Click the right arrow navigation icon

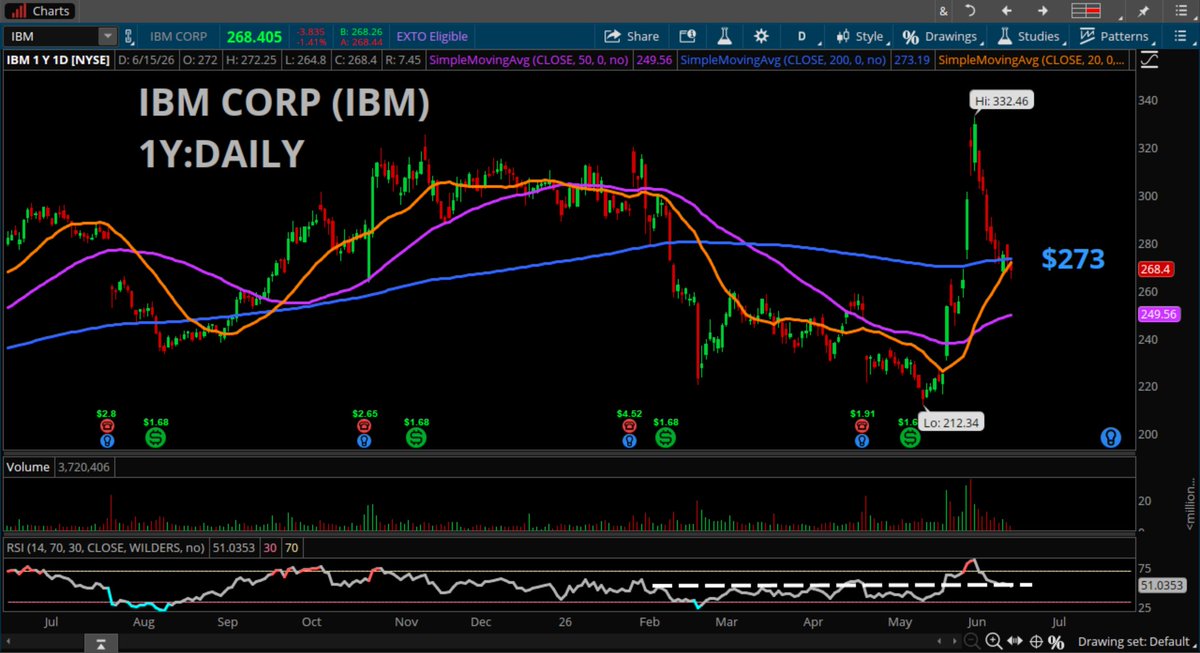click(x=1042, y=11)
